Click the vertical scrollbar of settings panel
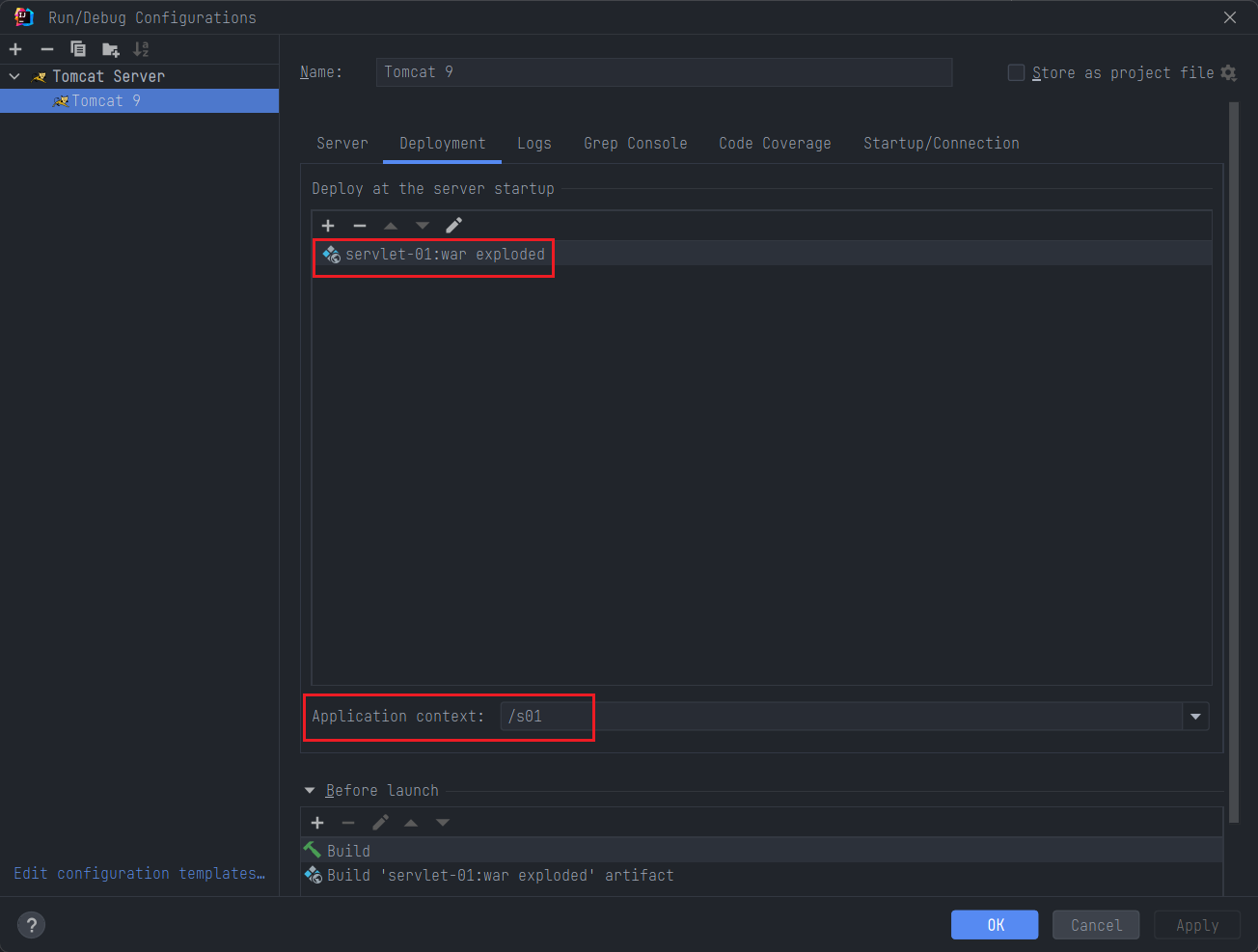This screenshot has width=1258, height=952. [1233, 463]
